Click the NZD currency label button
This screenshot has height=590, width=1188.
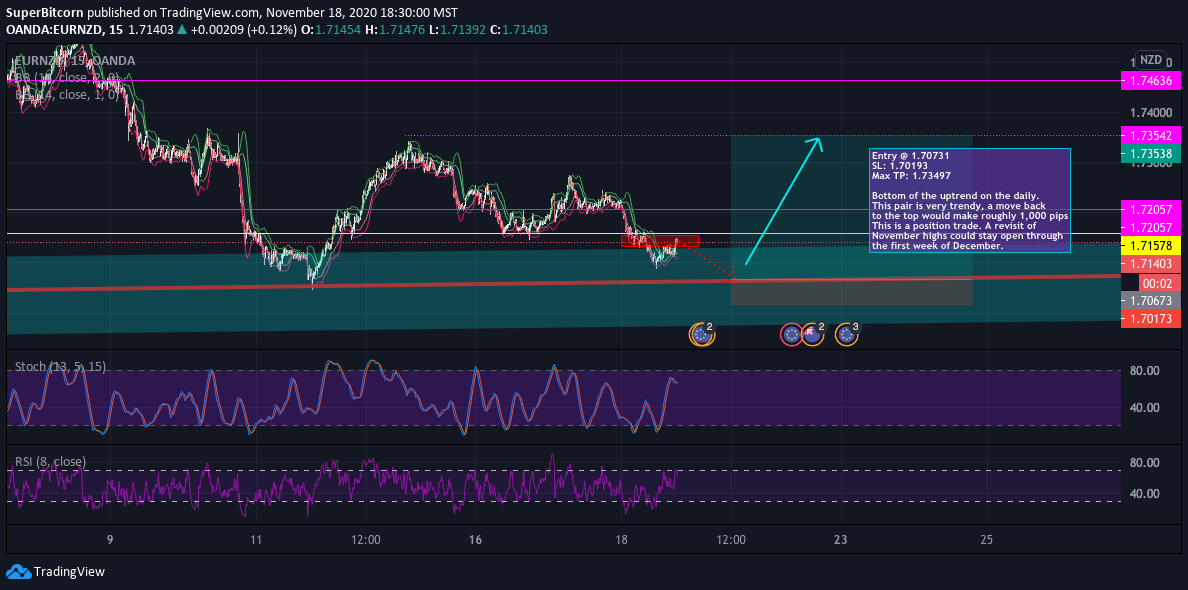[x=1150, y=60]
